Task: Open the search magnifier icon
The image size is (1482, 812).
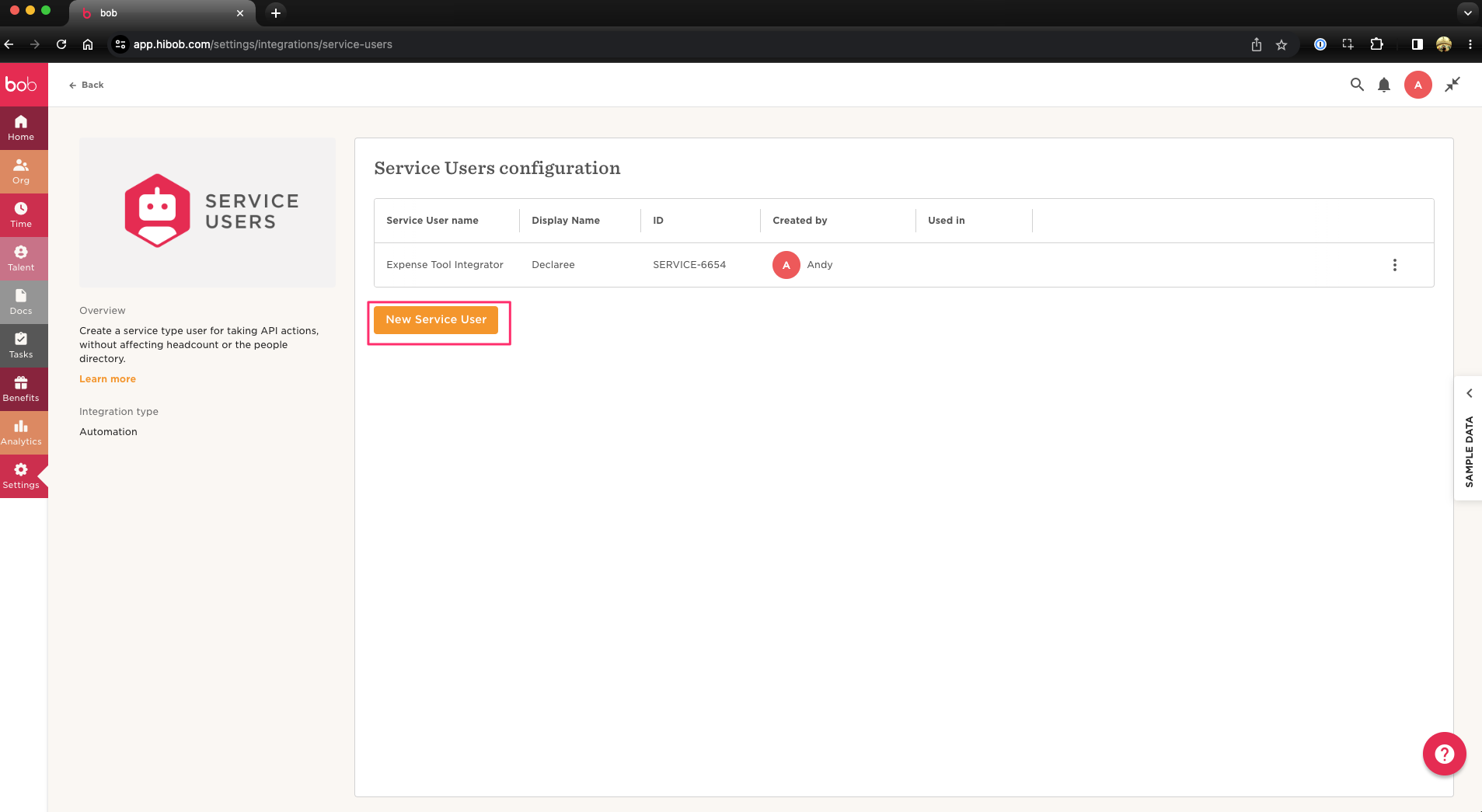Action: (1356, 85)
